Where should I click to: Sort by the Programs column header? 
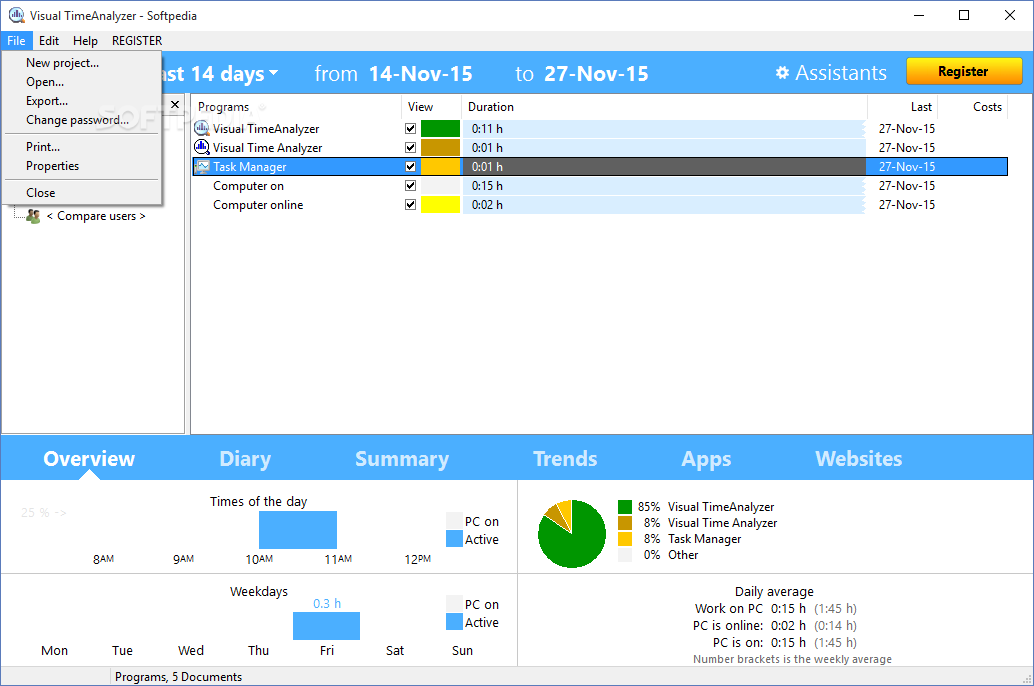295,107
